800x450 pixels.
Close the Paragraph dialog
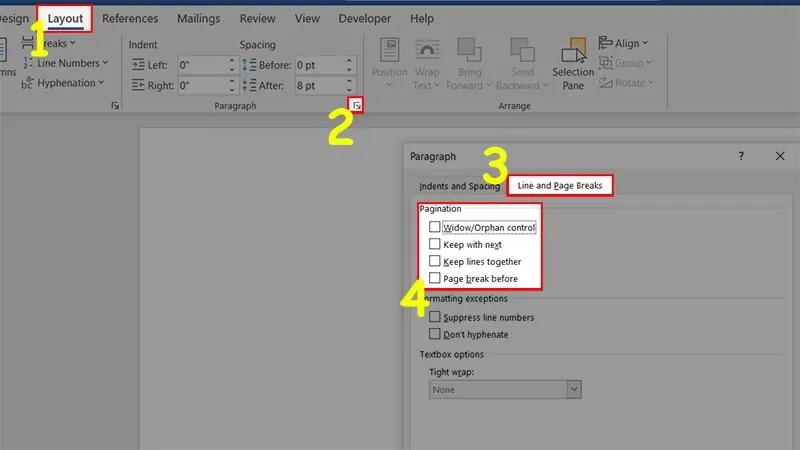780,156
